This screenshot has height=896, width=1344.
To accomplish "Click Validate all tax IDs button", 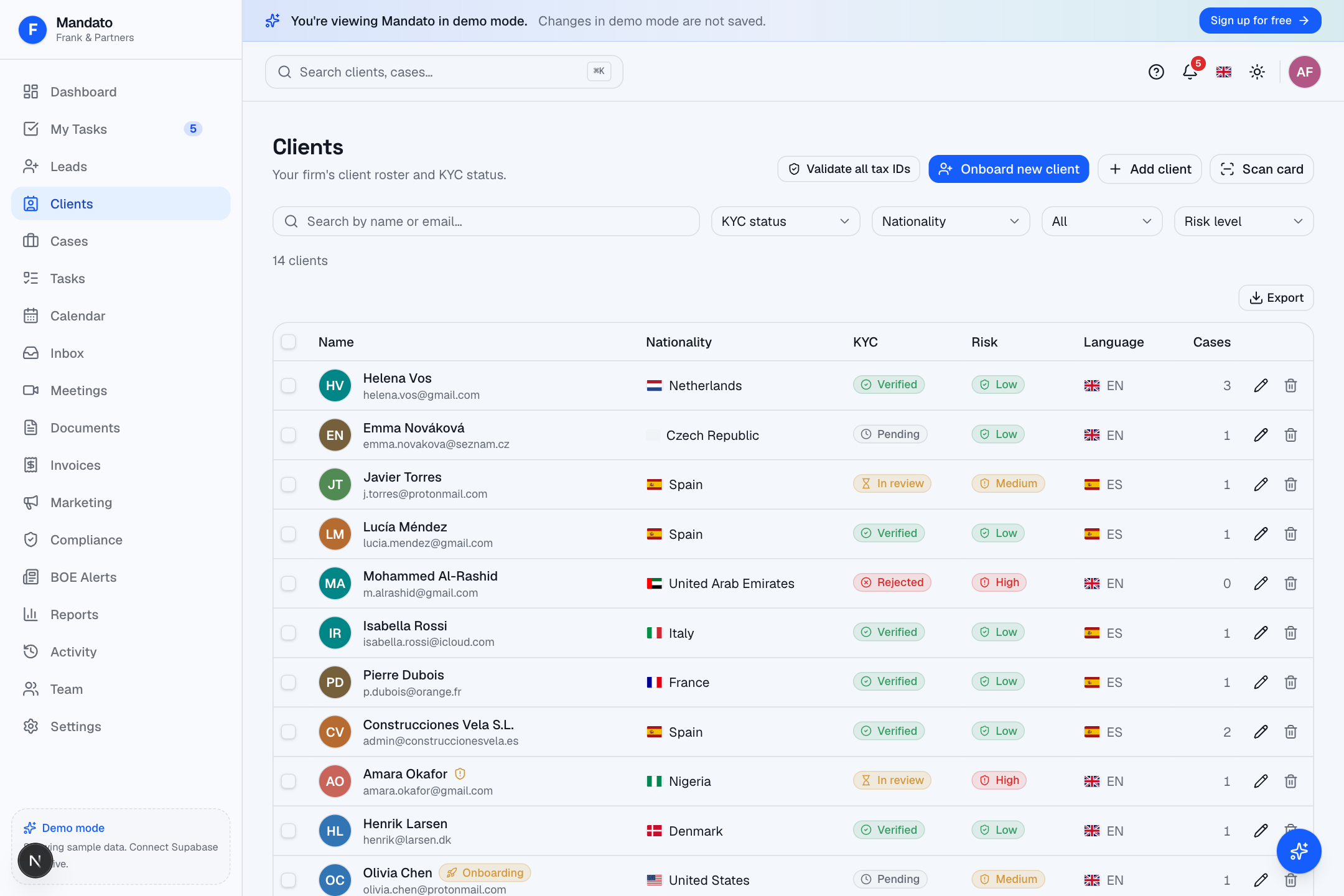I will (x=849, y=169).
